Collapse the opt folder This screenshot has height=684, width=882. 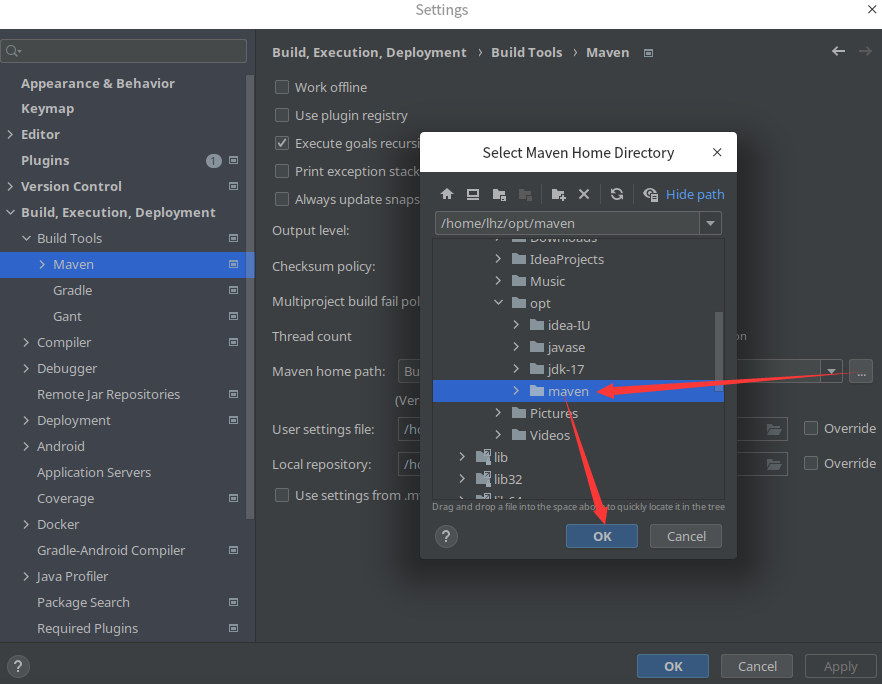[x=498, y=303]
